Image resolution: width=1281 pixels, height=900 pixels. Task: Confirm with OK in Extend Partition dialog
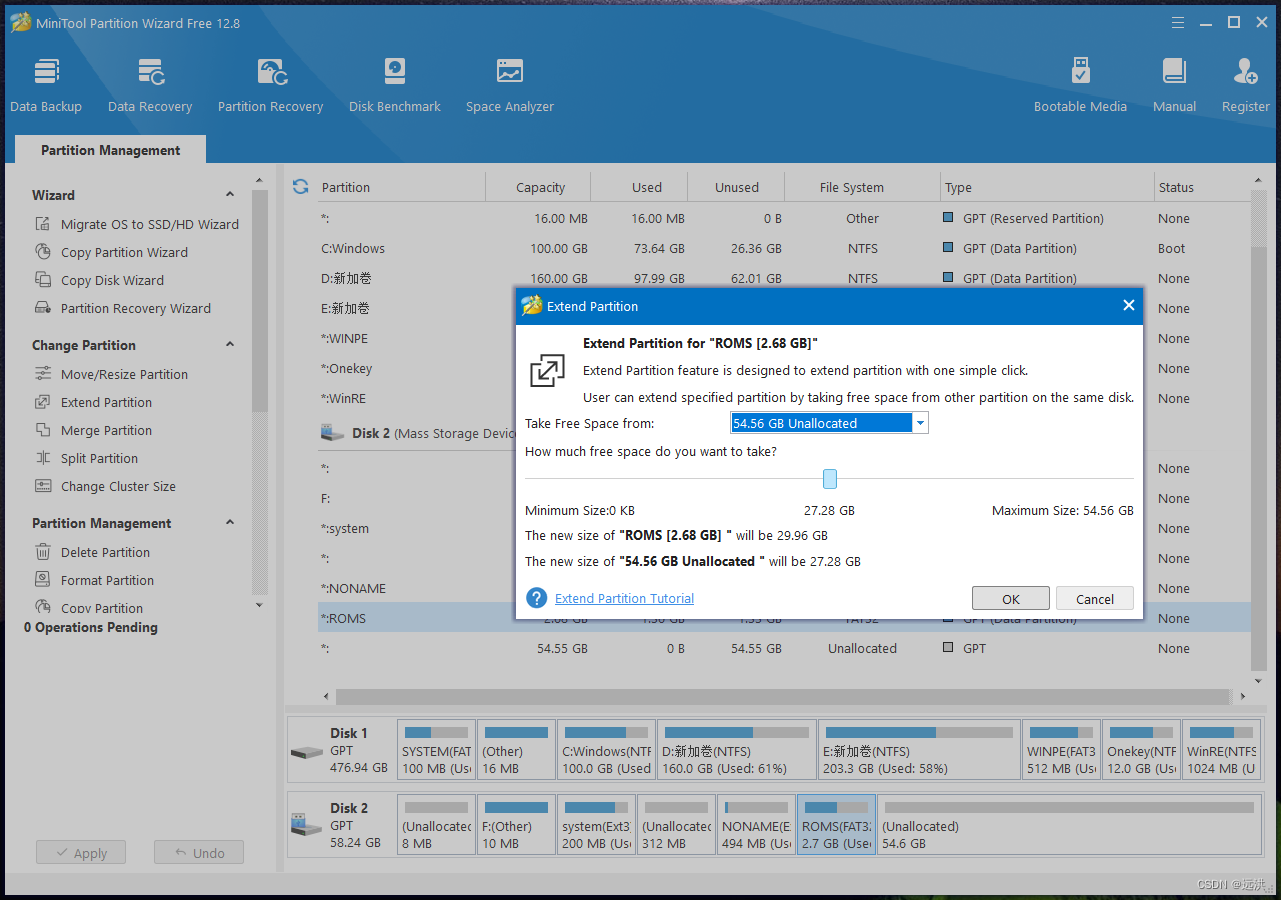click(x=1011, y=599)
